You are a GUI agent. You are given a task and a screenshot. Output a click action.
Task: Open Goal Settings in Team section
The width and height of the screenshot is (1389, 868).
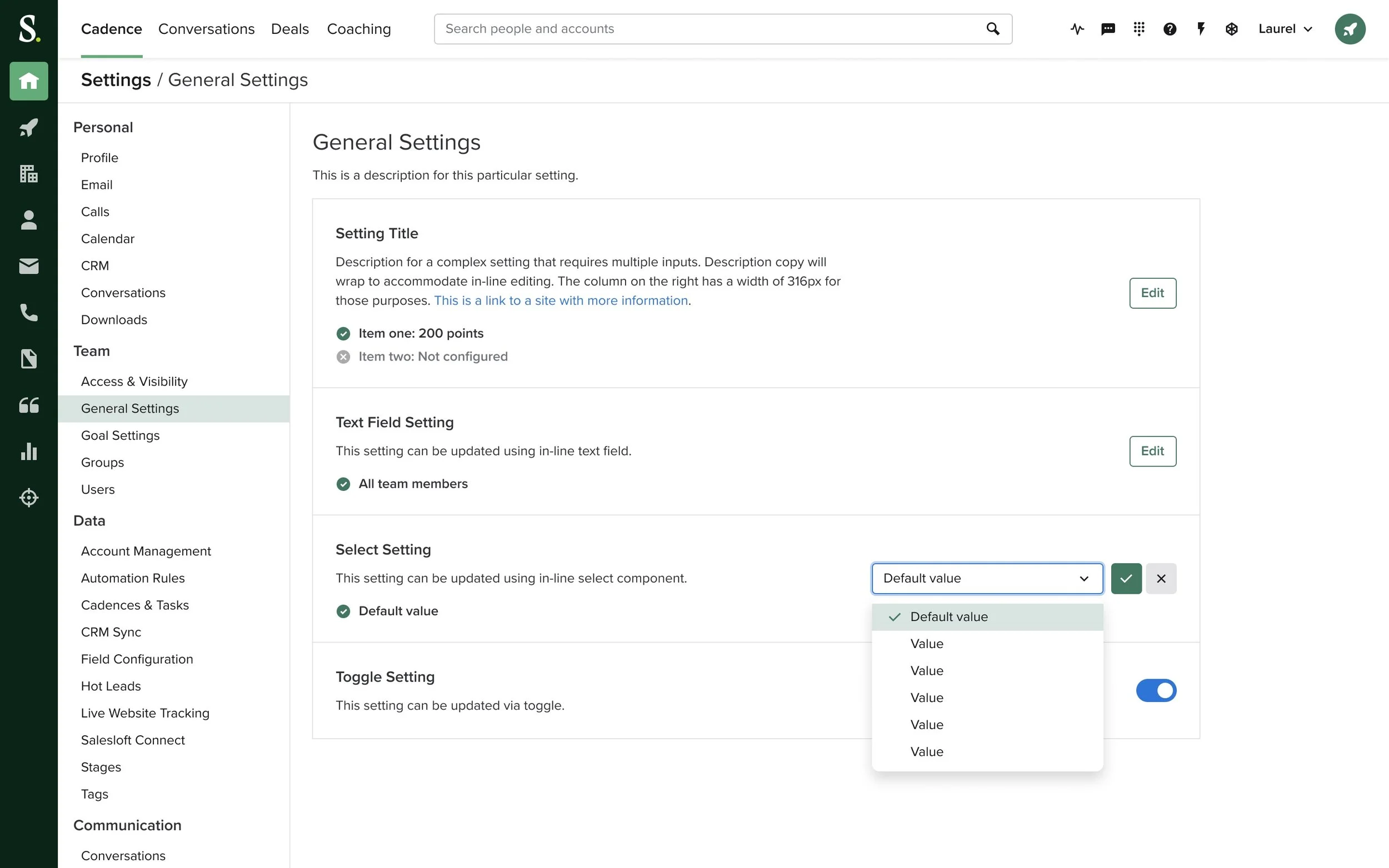point(120,436)
